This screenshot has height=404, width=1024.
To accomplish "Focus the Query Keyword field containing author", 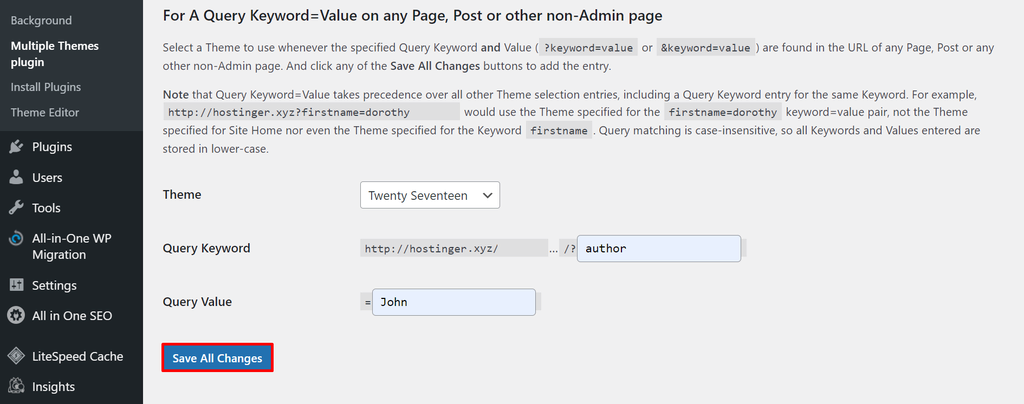I will 659,248.
